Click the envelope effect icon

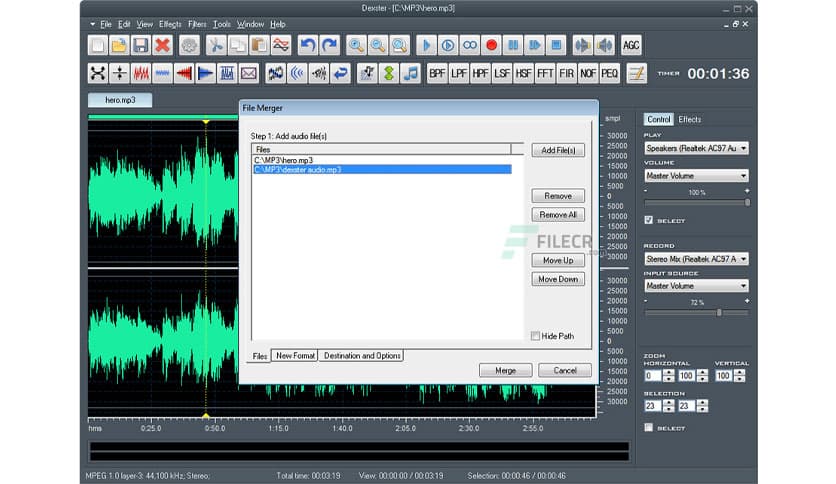248,74
